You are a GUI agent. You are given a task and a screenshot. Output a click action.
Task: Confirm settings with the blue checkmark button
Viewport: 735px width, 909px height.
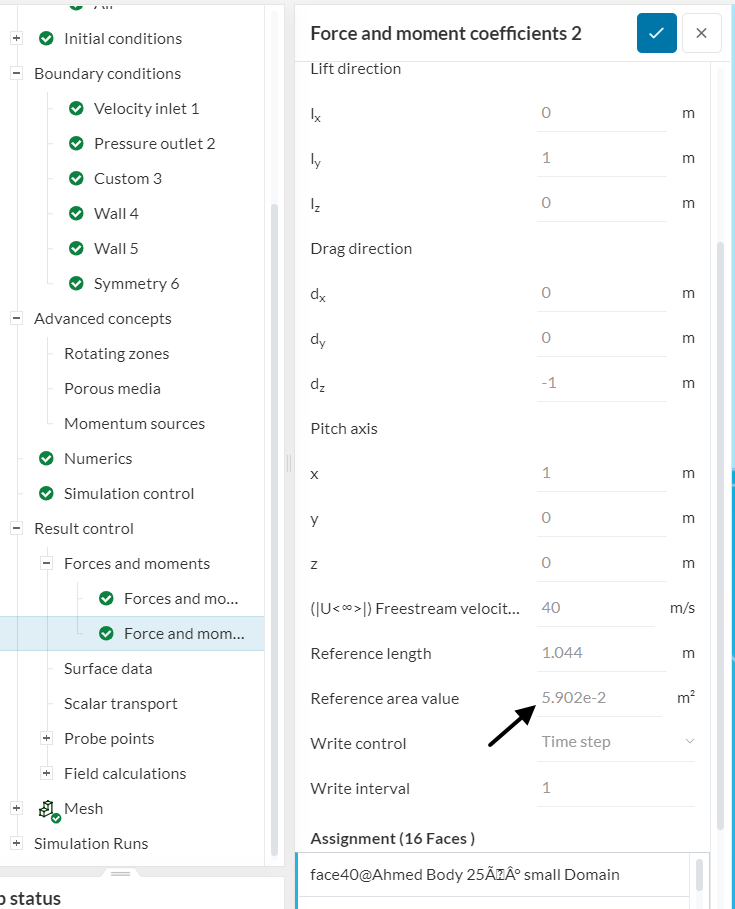656,33
